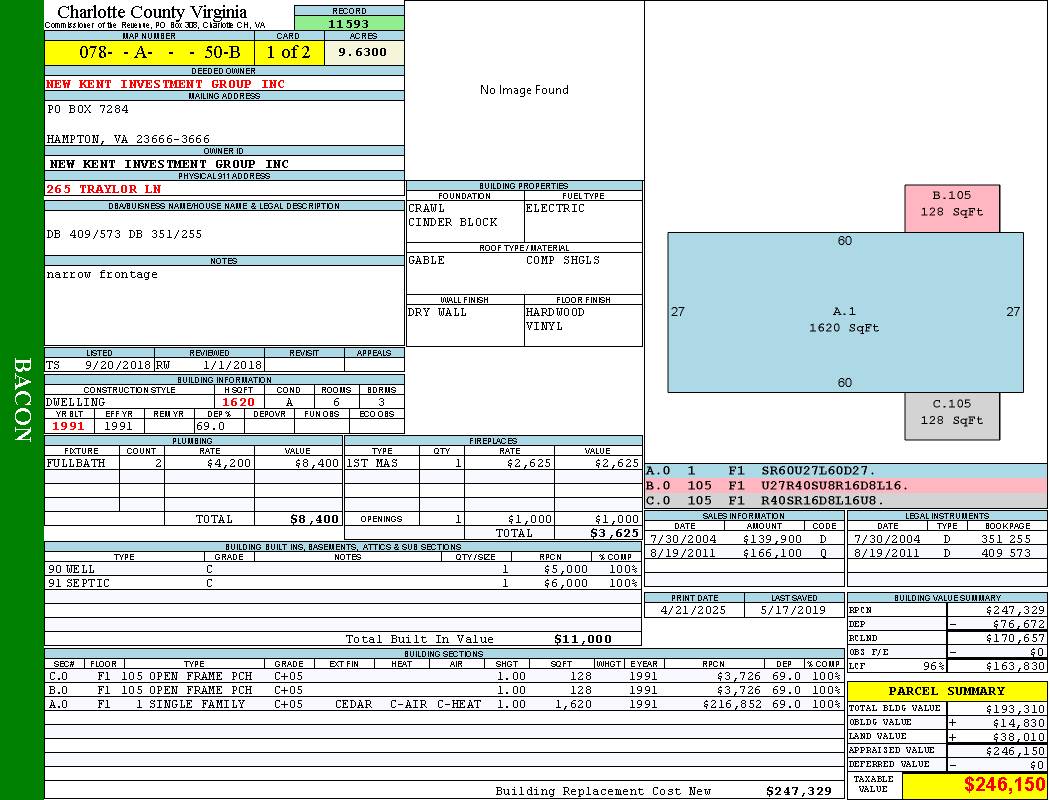Click the red H SQFT value 1620

(x=238, y=402)
